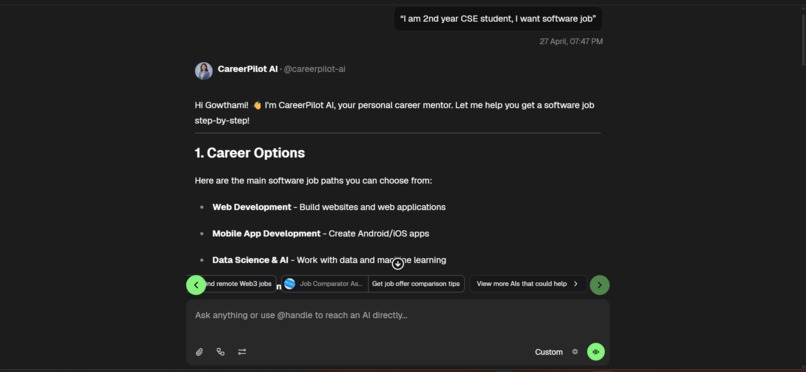Expand View more AIs that could help
The height and width of the screenshot is (372, 806).
click(528, 284)
